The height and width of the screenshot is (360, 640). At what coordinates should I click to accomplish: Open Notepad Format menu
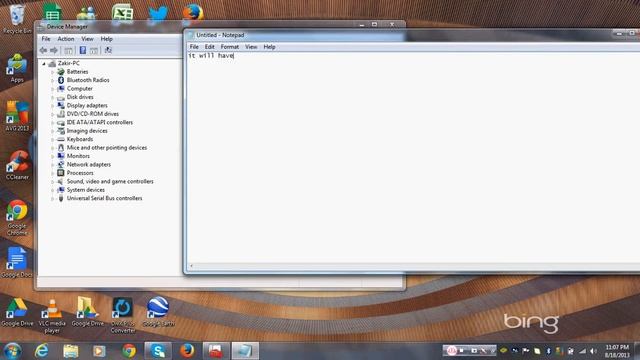pos(230,47)
